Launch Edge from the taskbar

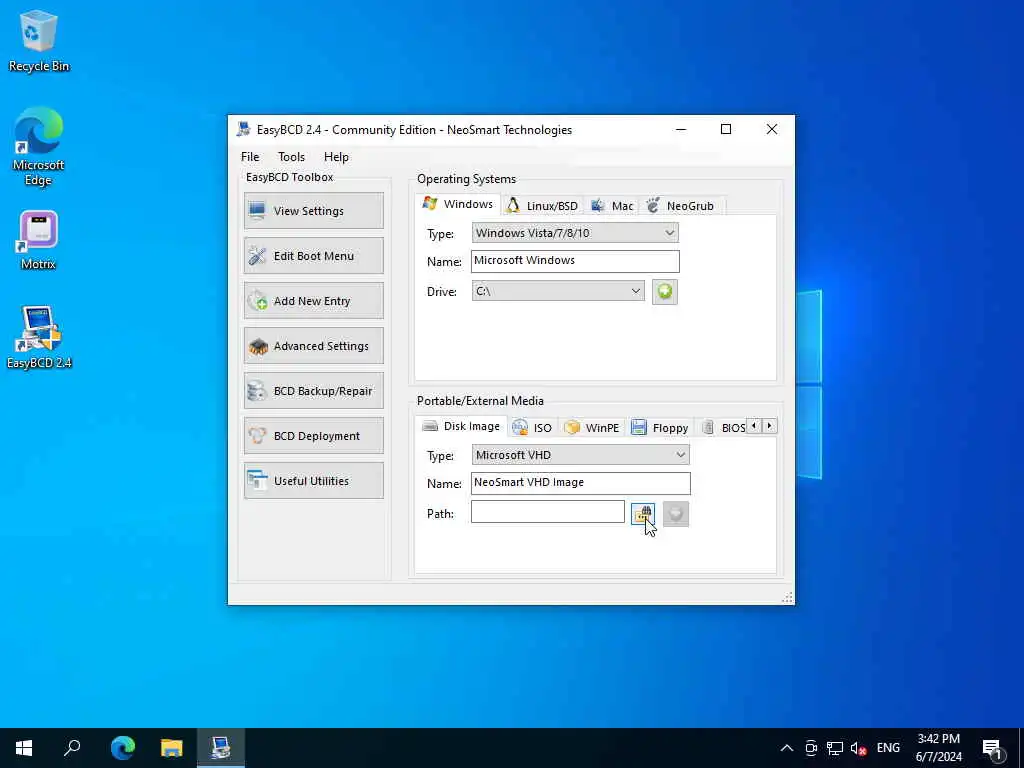(122, 748)
